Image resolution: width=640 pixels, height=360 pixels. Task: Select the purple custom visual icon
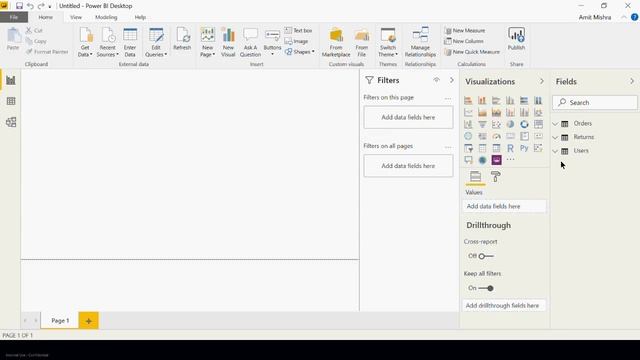click(496, 160)
